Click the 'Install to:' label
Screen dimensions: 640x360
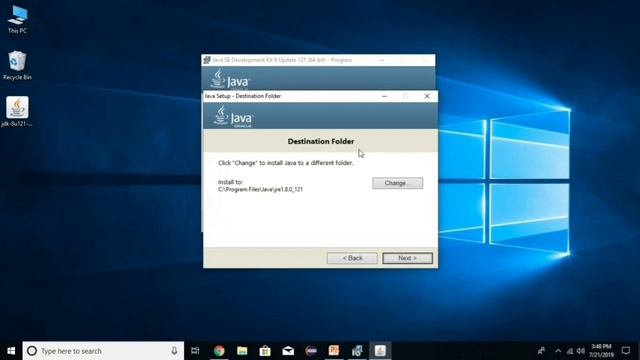[230, 182]
